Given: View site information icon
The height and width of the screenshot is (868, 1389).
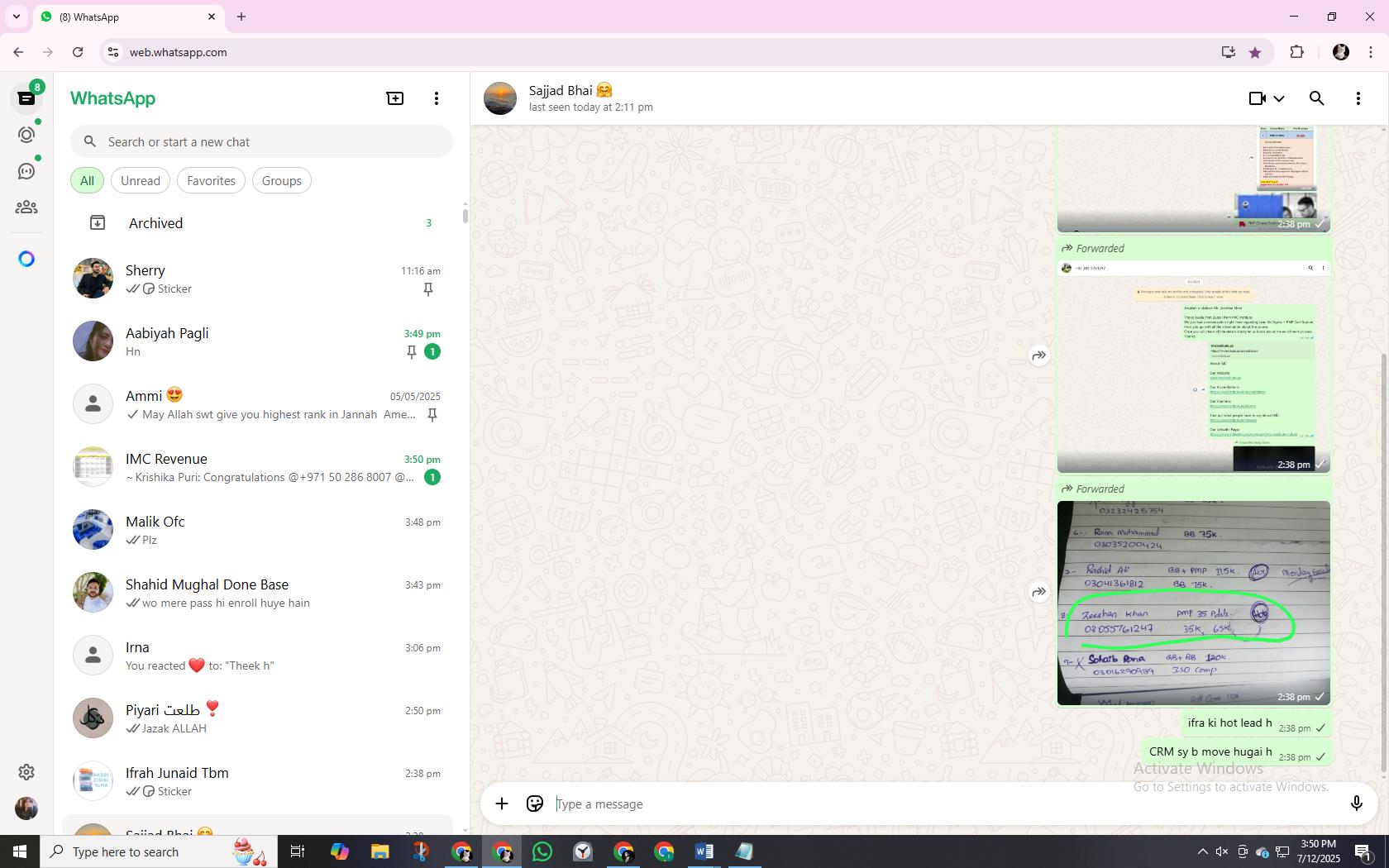Looking at the screenshot, I should 113,52.
